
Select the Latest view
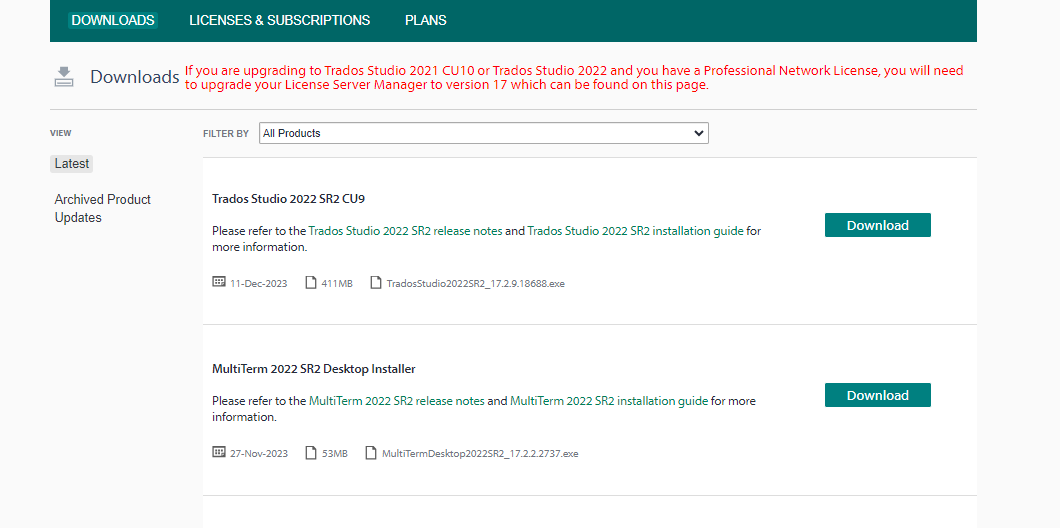pyautogui.click(x=72, y=164)
